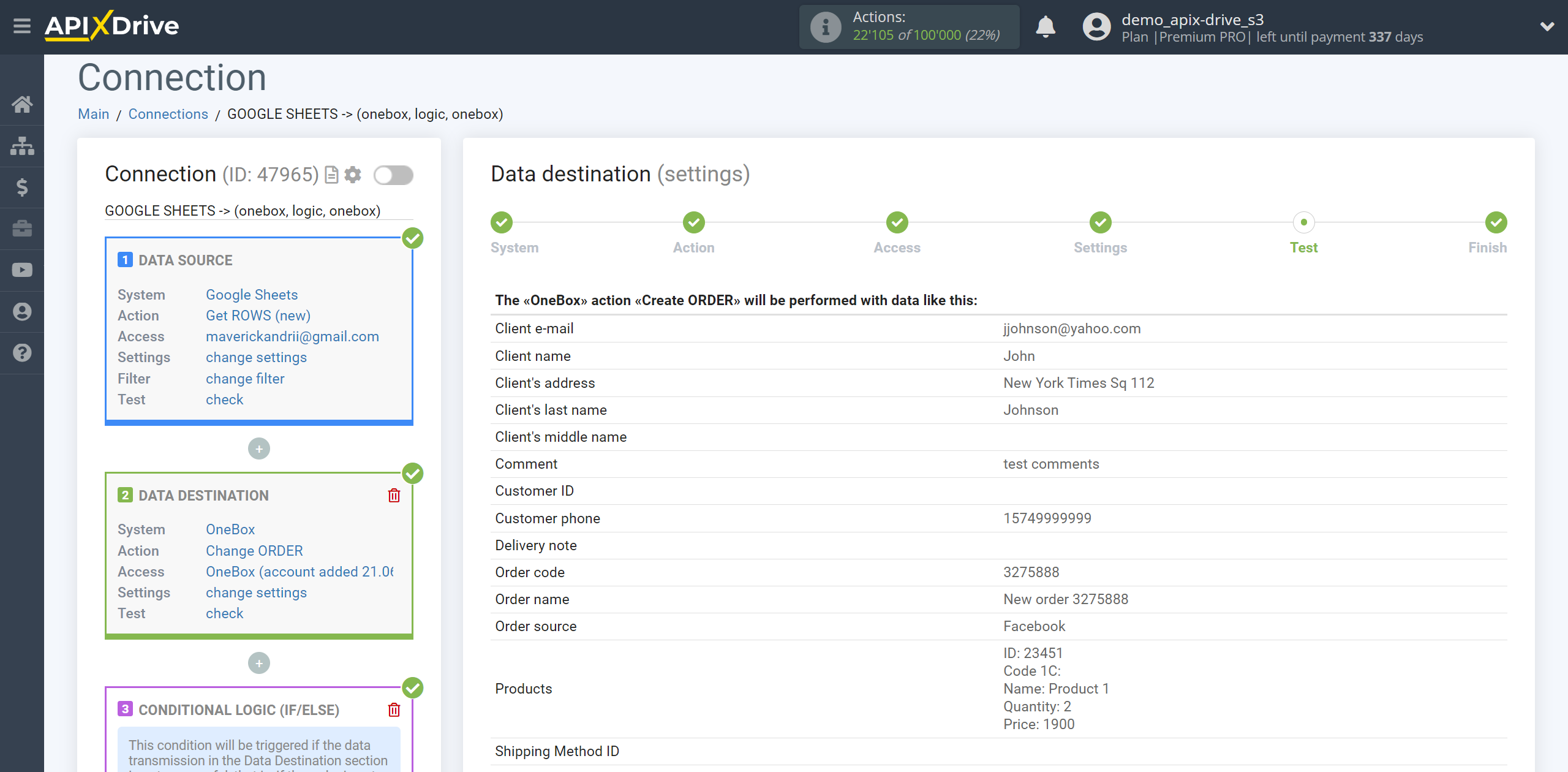Click change settings in Data Source

(256, 357)
